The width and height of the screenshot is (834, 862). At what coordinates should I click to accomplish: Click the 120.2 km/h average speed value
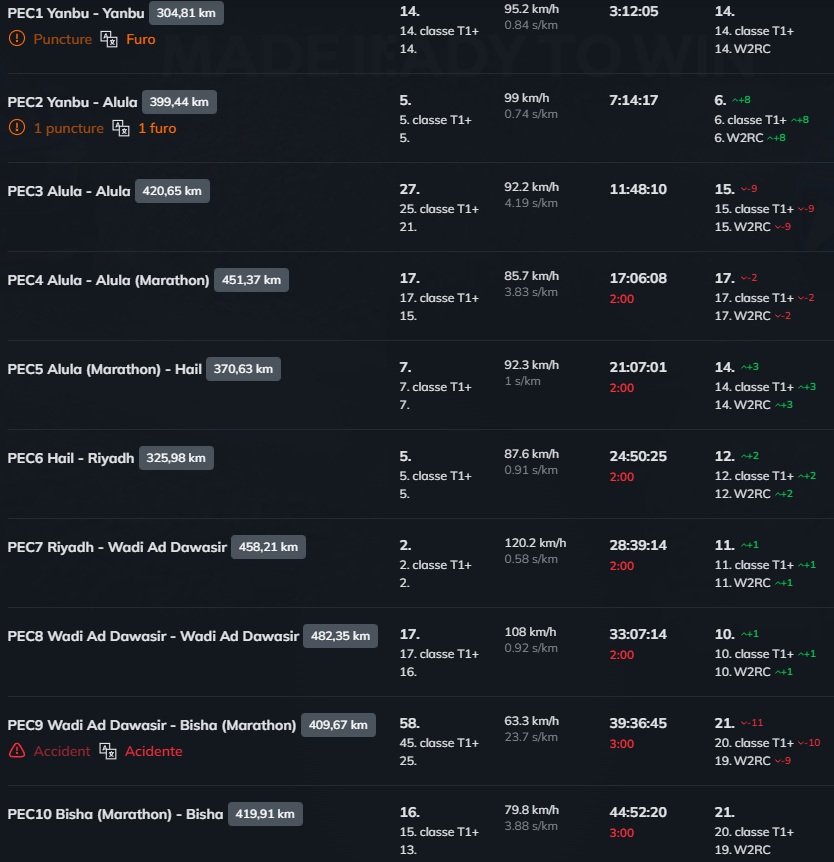point(535,543)
